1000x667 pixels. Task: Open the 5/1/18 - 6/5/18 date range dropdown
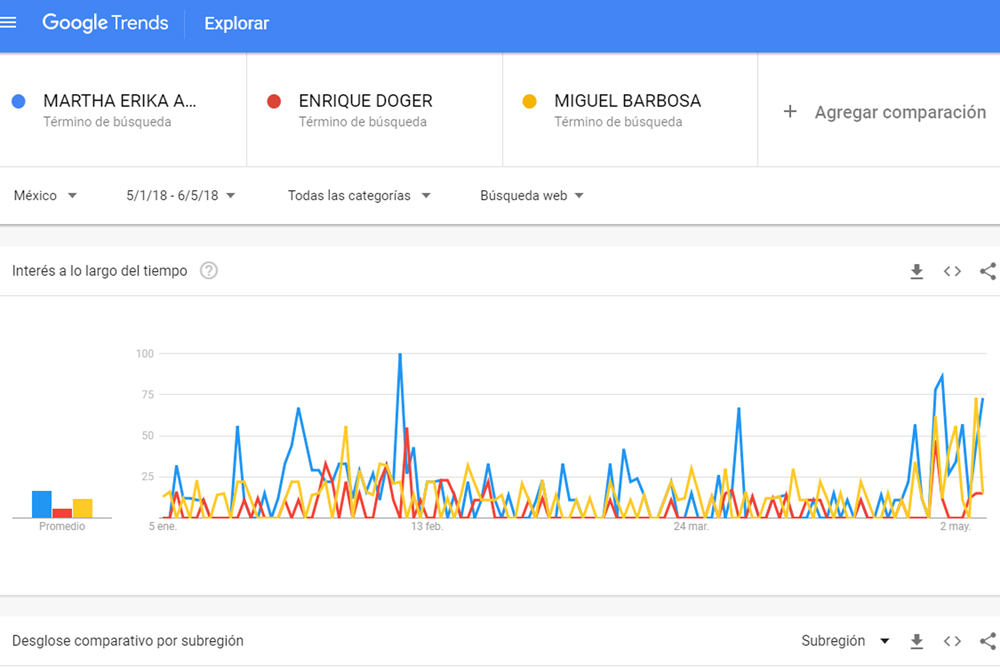click(x=180, y=196)
